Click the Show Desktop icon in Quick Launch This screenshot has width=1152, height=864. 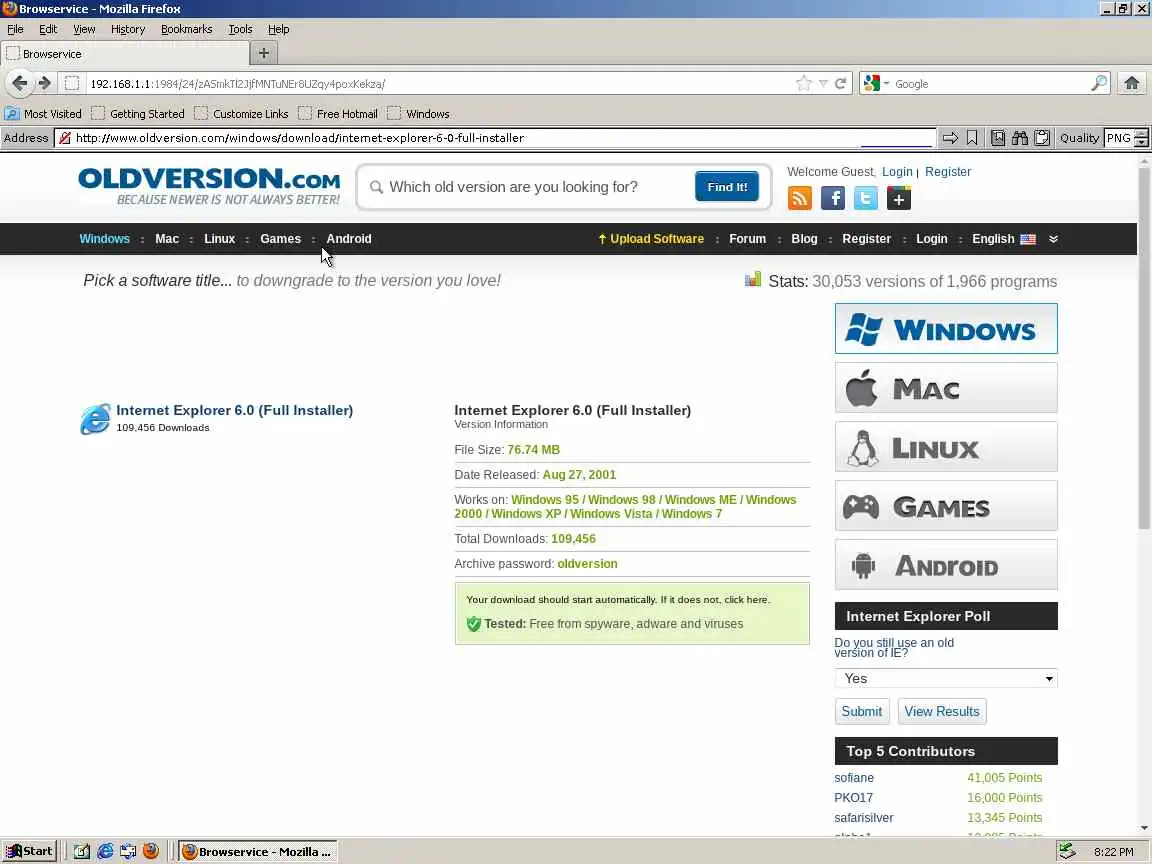click(82, 852)
